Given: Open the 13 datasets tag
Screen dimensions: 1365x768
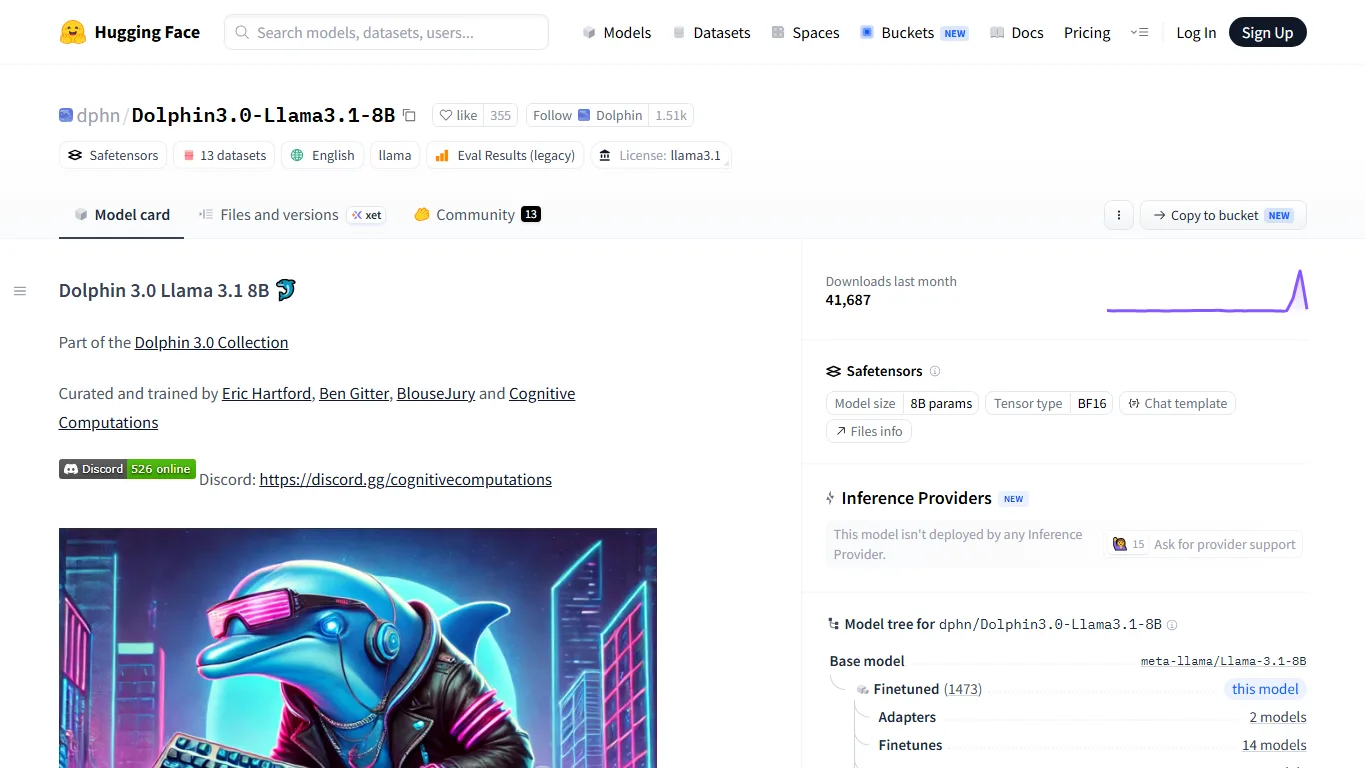Looking at the screenshot, I should [x=225, y=155].
